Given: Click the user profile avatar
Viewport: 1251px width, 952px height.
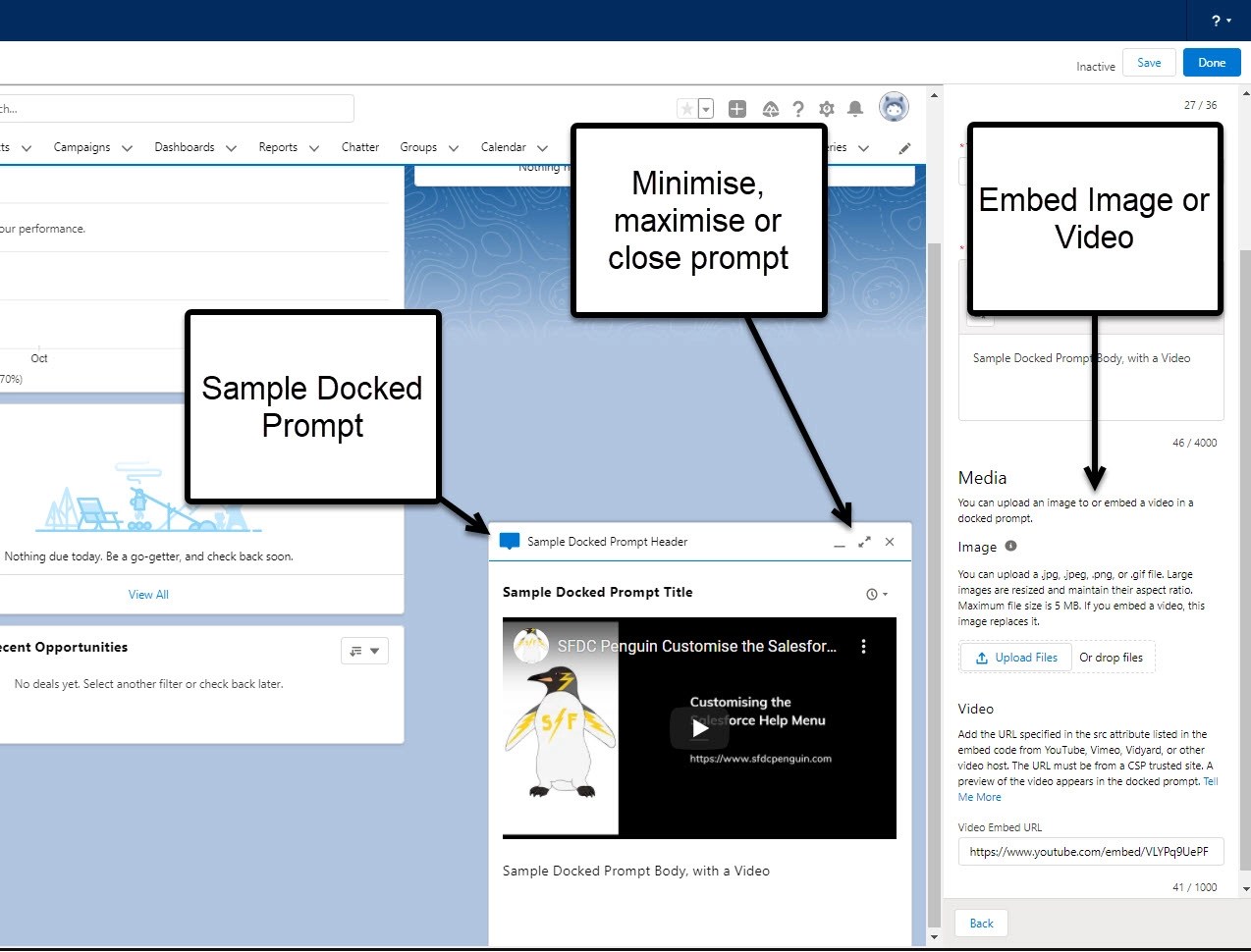Looking at the screenshot, I should (x=894, y=107).
